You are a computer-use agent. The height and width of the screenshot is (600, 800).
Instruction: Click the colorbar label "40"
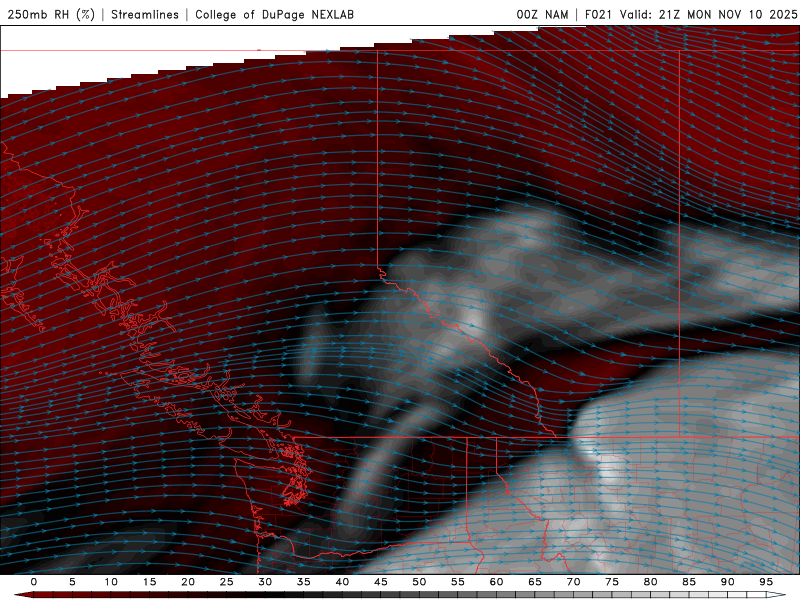(x=342, y=582)
